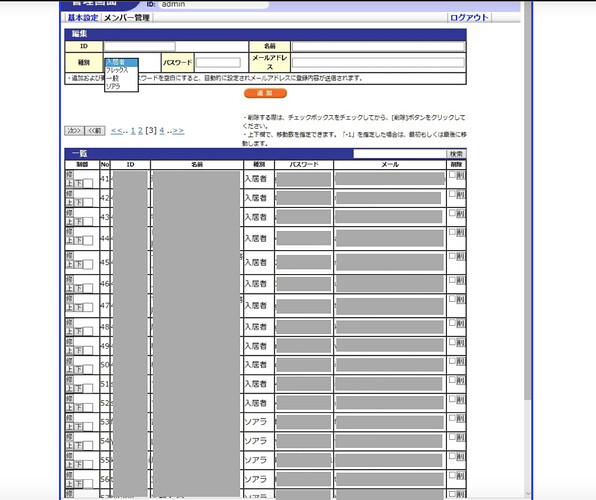This screenshot has width=596, height=500.
Task: Click 修 edit button for row 55
Action: pos(69,456)
